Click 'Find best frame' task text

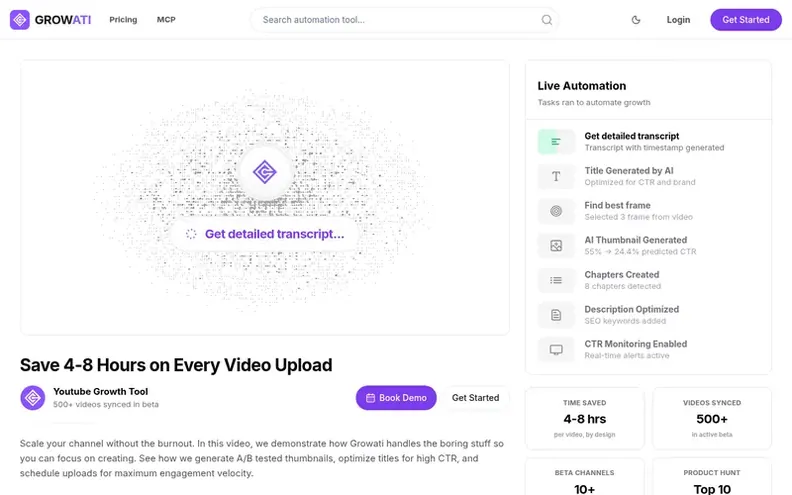pyautogui.click(x=617, y=206)
